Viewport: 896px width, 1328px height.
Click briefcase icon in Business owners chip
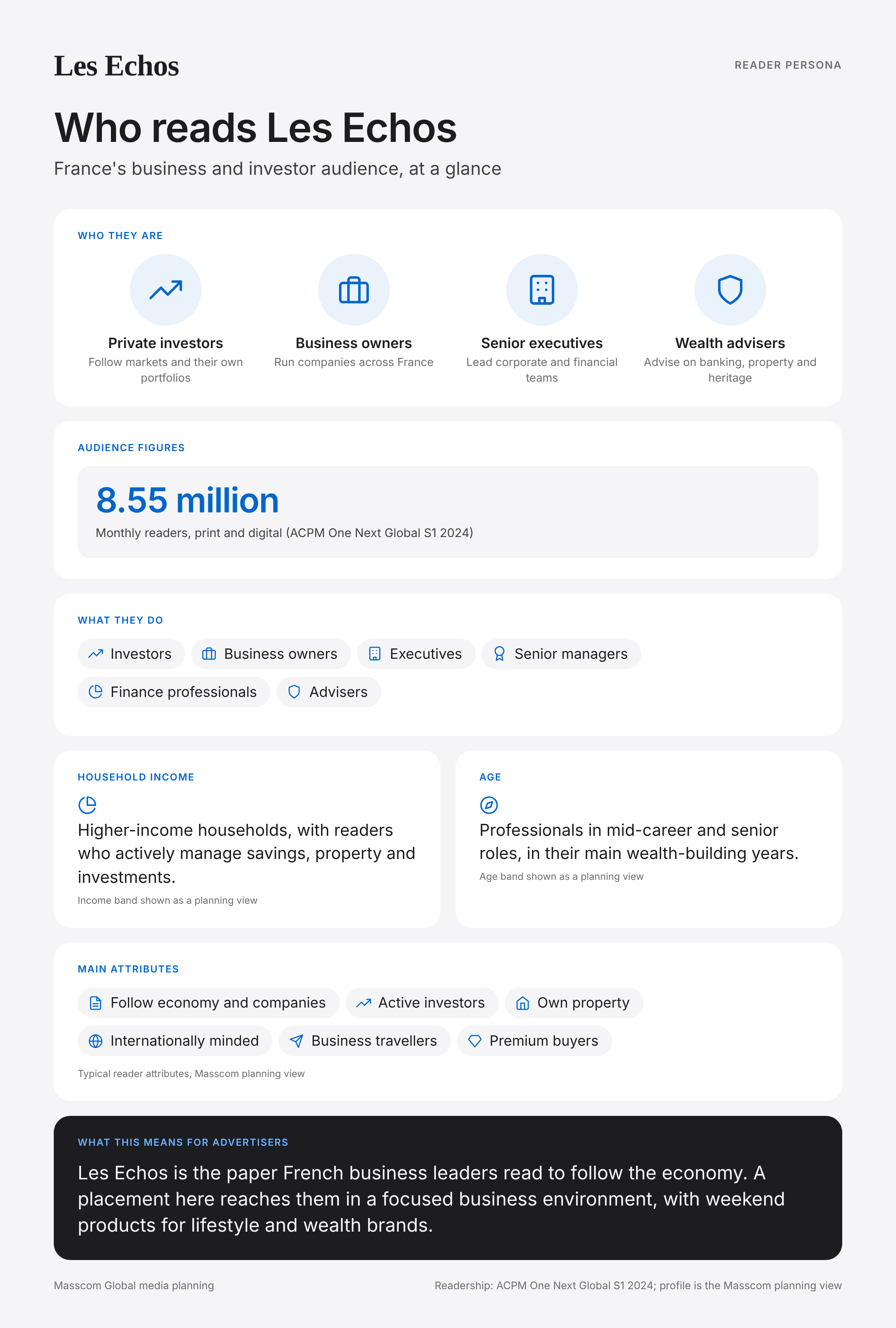(209, 654)
